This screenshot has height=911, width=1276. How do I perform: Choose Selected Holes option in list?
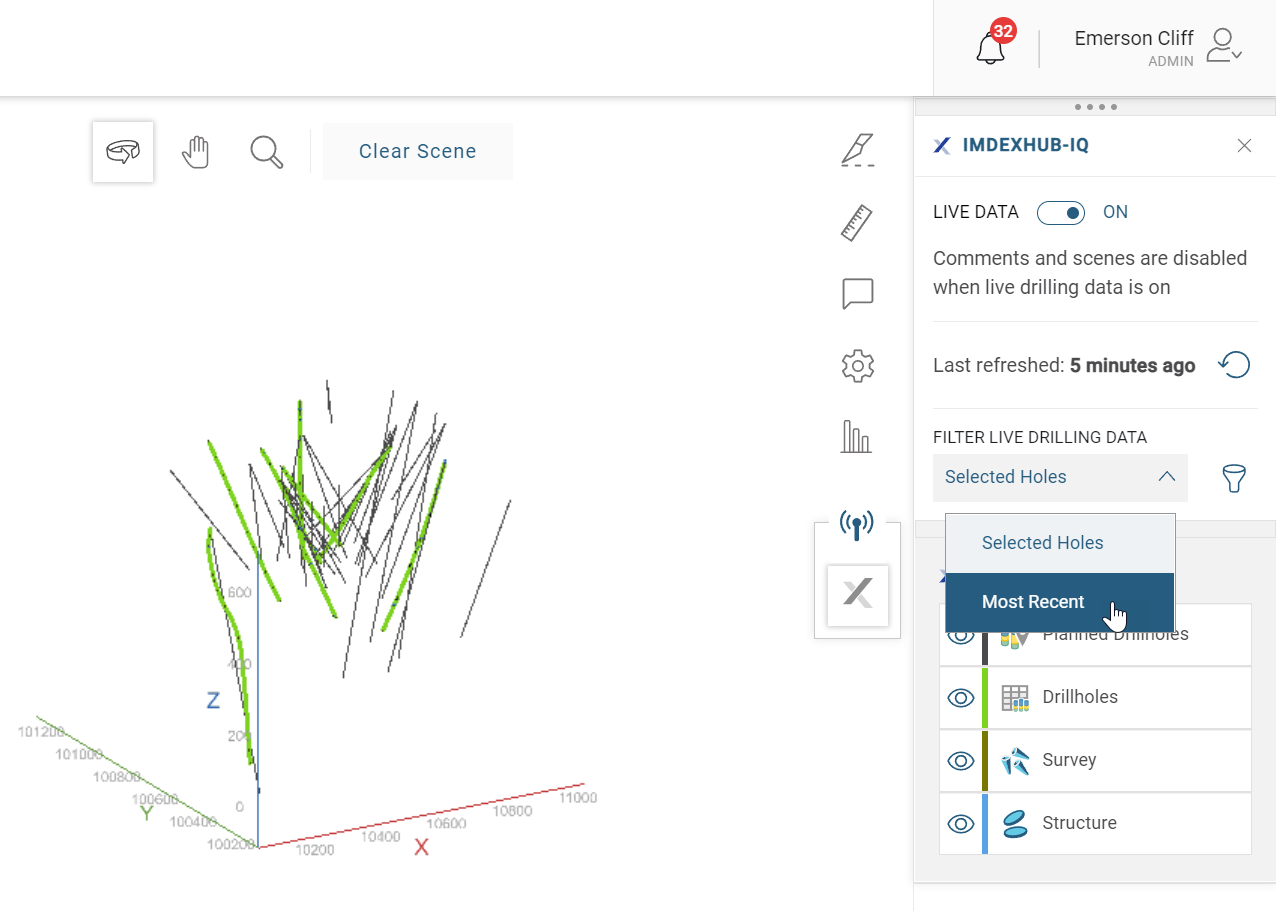pos(1060,543)
